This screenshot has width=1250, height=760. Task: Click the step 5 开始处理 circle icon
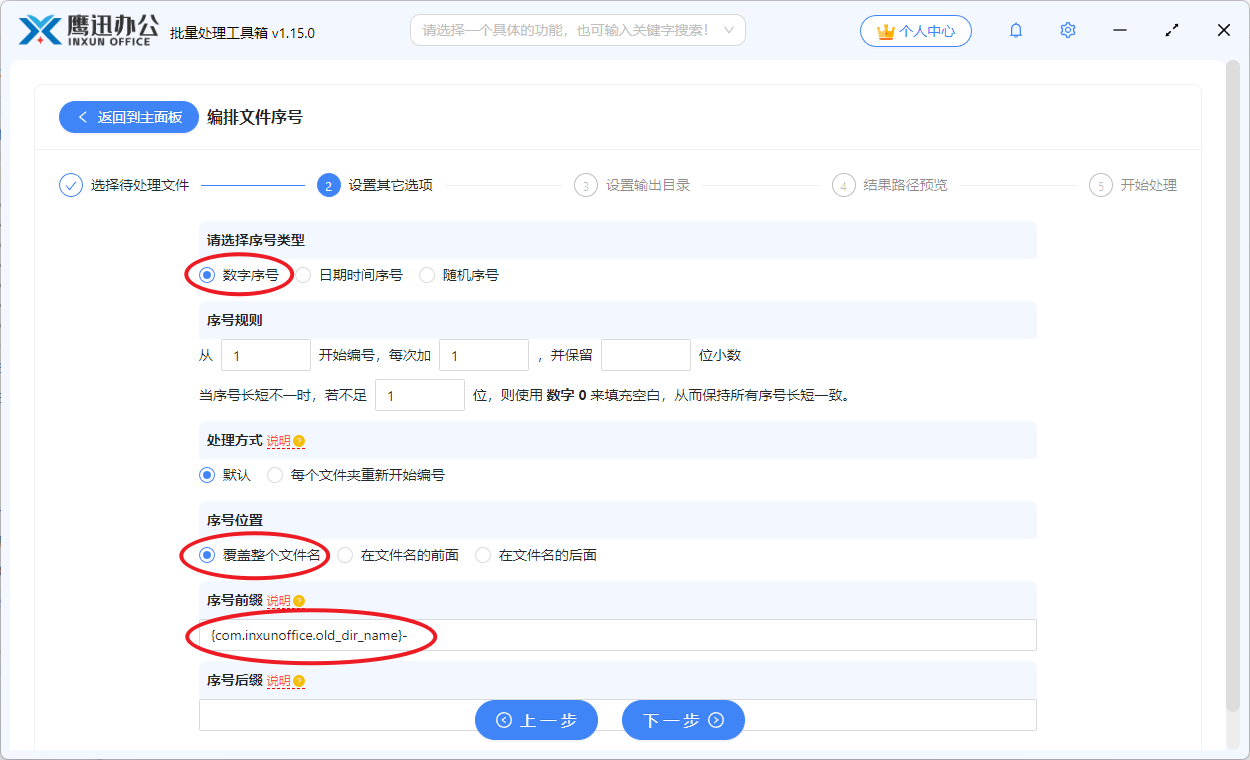(x=1101, y=185)
